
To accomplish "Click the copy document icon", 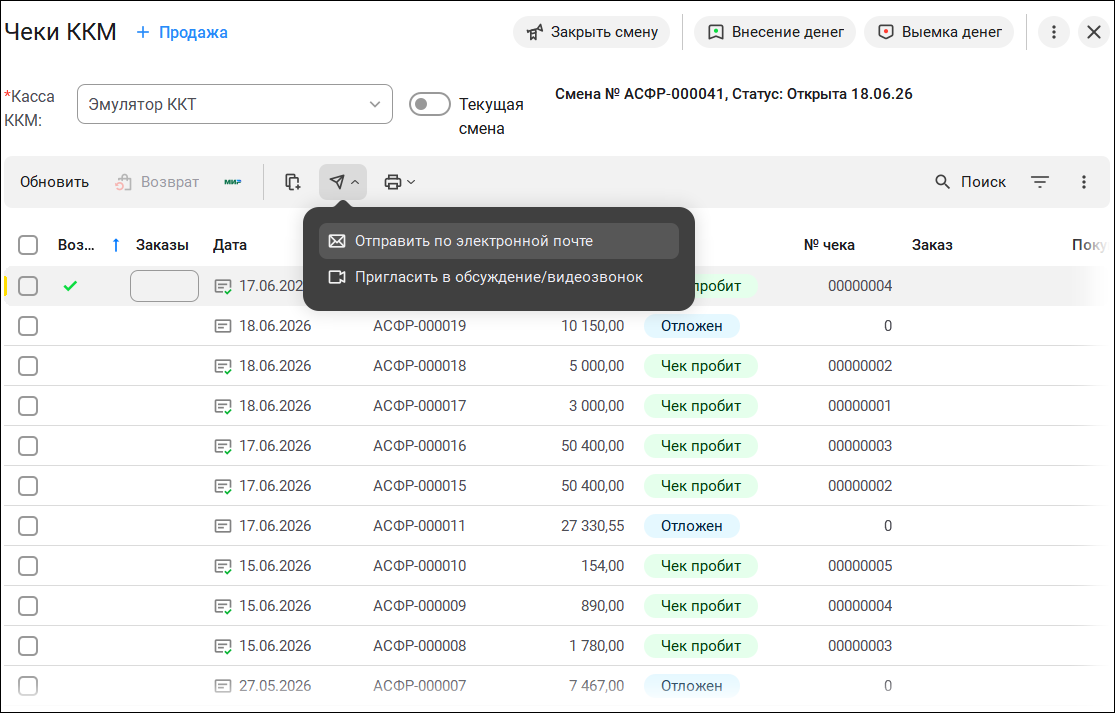I will (x=292, y=182).
